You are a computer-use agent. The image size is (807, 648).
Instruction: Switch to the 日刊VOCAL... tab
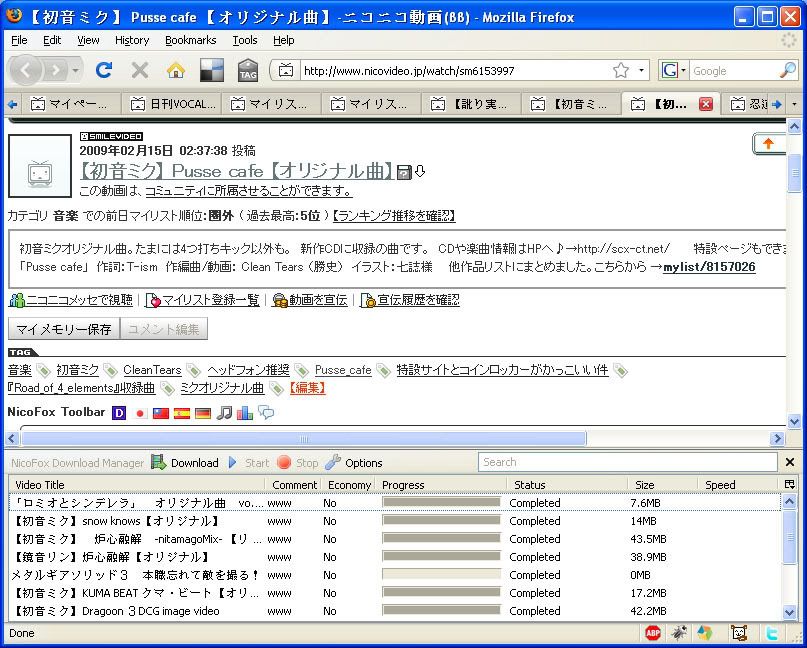click(x=173, y=104)
